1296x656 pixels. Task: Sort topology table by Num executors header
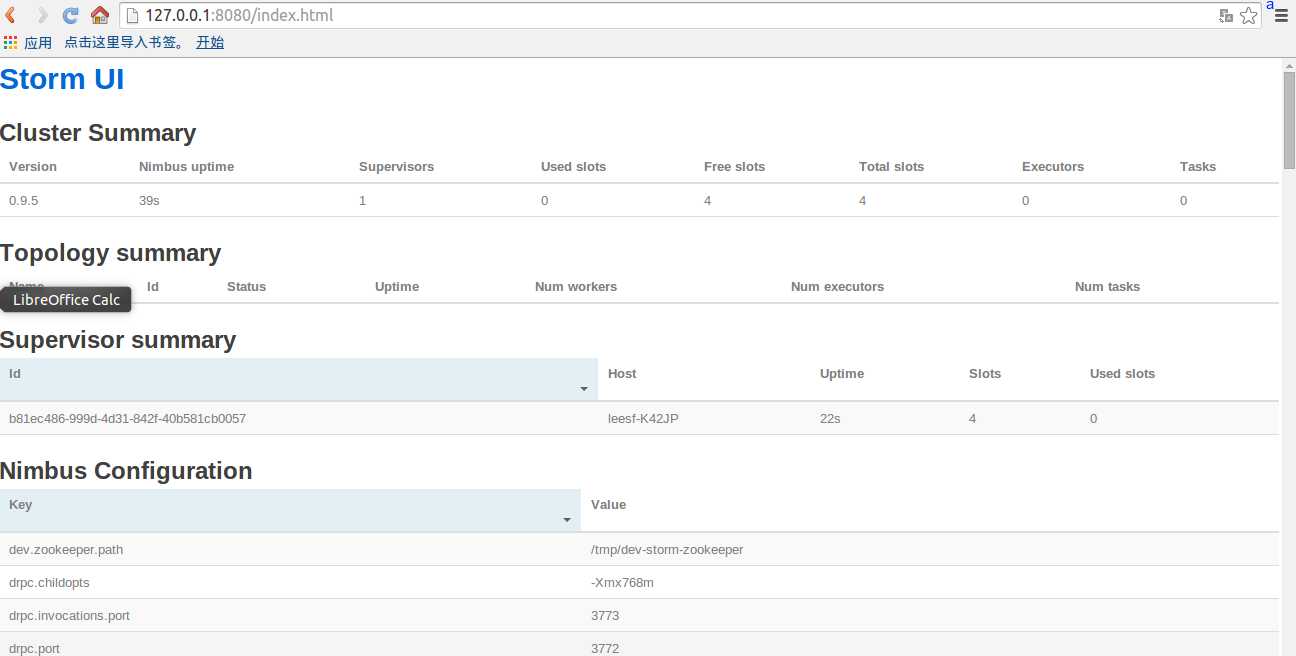[837, 287]
